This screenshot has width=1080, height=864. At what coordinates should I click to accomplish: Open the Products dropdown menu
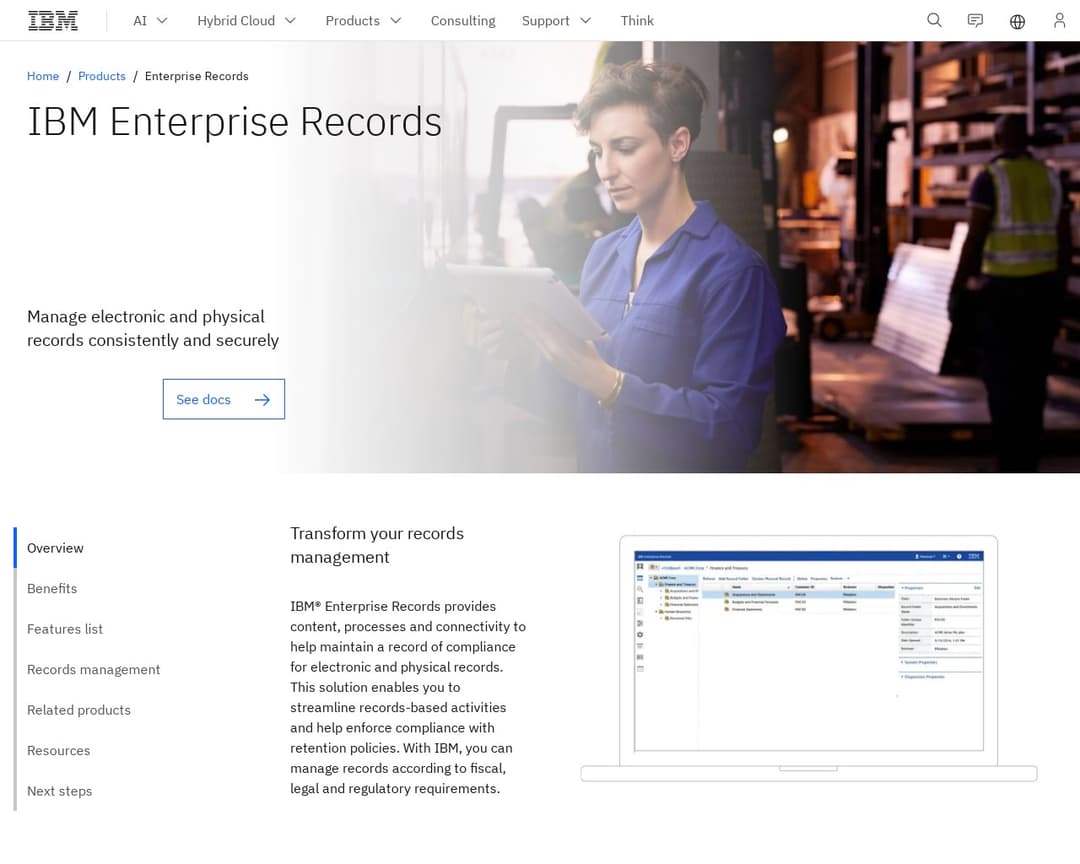click(x=362, y=20)
